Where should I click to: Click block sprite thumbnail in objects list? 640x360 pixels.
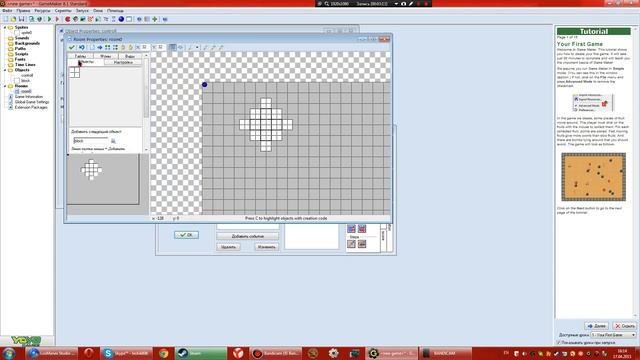pos(74,73)
